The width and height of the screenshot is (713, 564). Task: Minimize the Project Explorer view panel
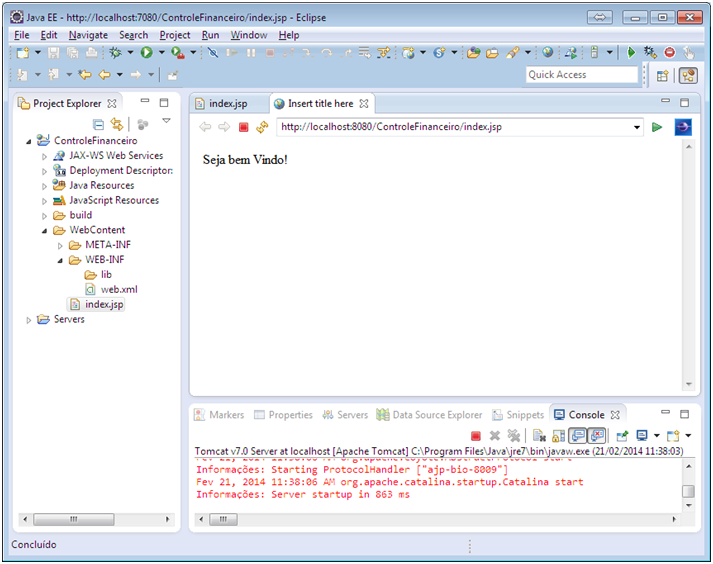coord(145,101)
